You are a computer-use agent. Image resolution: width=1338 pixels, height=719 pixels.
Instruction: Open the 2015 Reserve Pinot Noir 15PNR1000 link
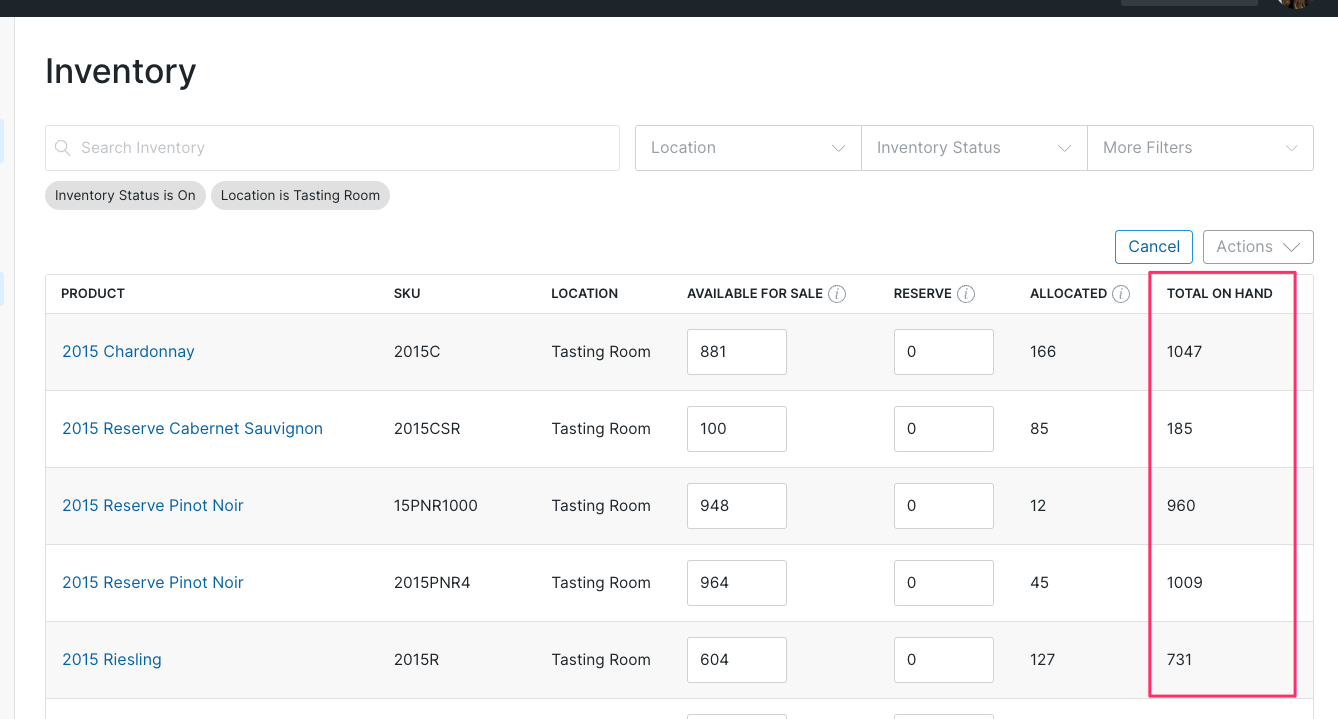pyautogui.click(x=152, y=505)
